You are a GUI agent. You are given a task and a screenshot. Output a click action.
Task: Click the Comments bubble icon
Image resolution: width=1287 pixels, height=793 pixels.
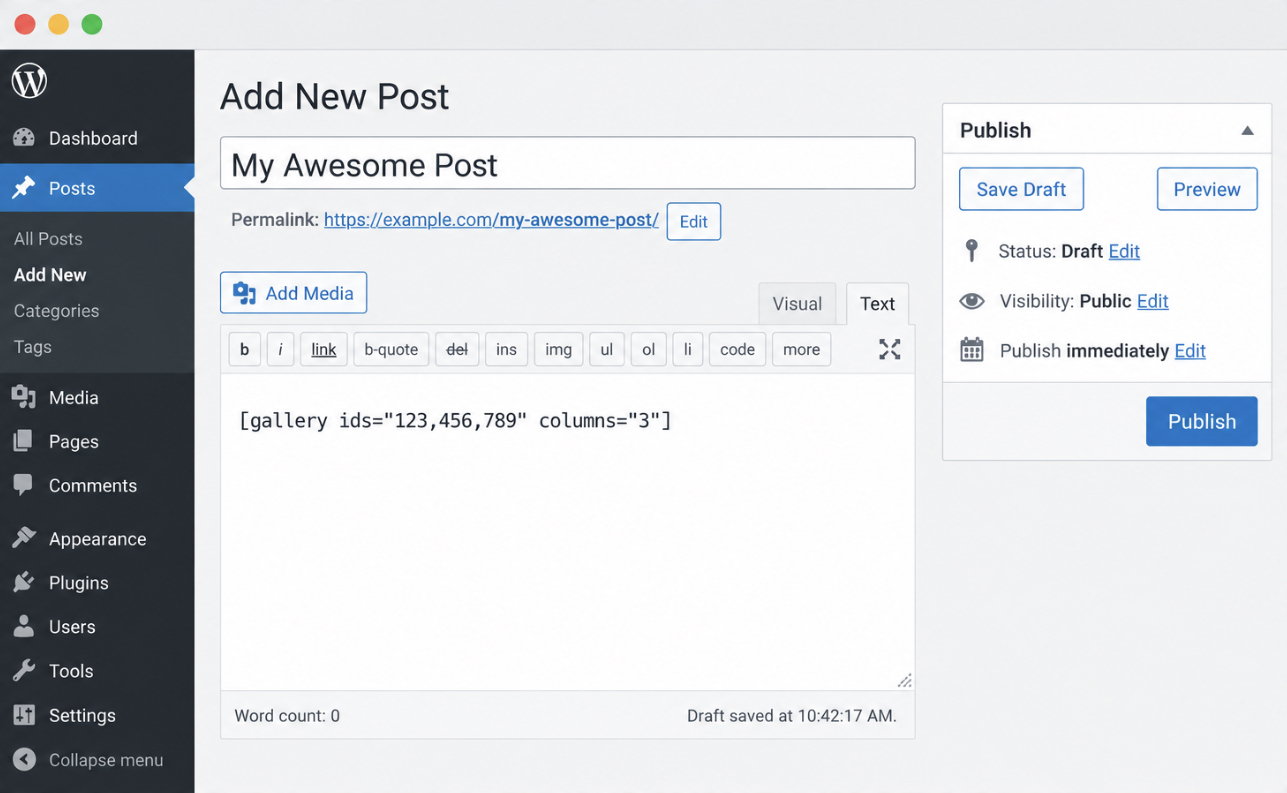(24, 485)
